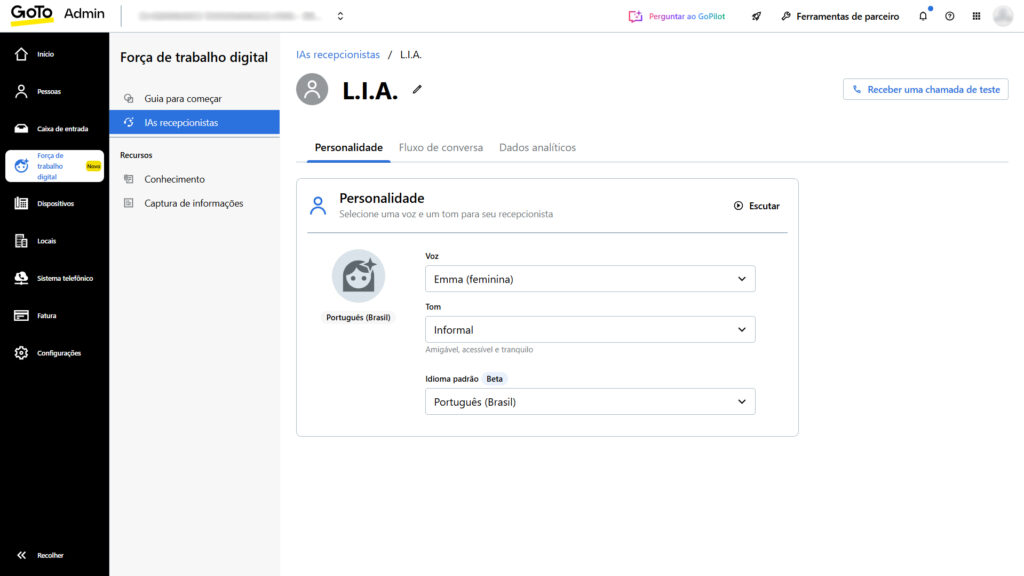Open the Idioma padrão dropdown
The image size is (1024, 576).
tap(590, 402)
